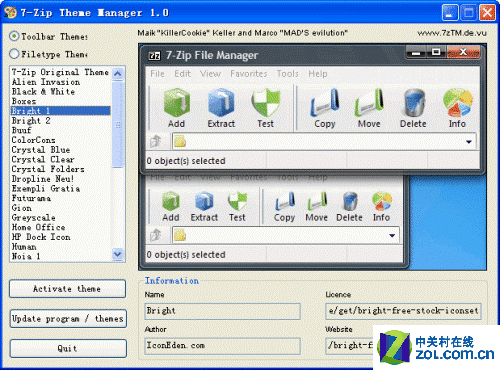Screen dimensions: 500x370
Task: Open the www.7zTM.de.vu link
Action: point(452,33)
